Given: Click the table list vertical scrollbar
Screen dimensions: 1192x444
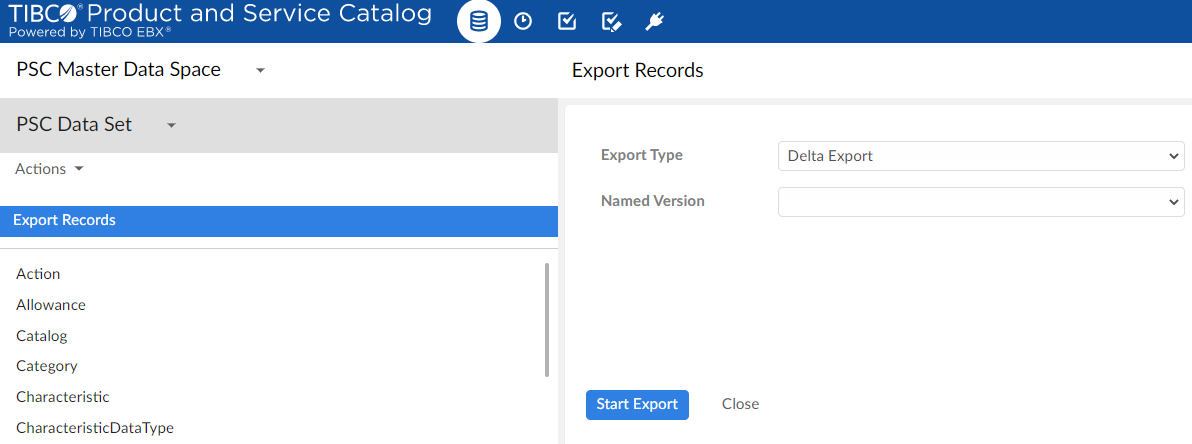Looking at the screenshot, I should pyautogui.click(x=547, y=320).
